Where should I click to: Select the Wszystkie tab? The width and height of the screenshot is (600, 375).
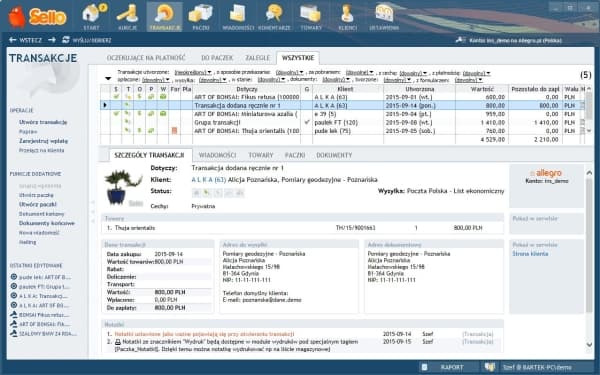pyautogui.click(x=298, y=58)
